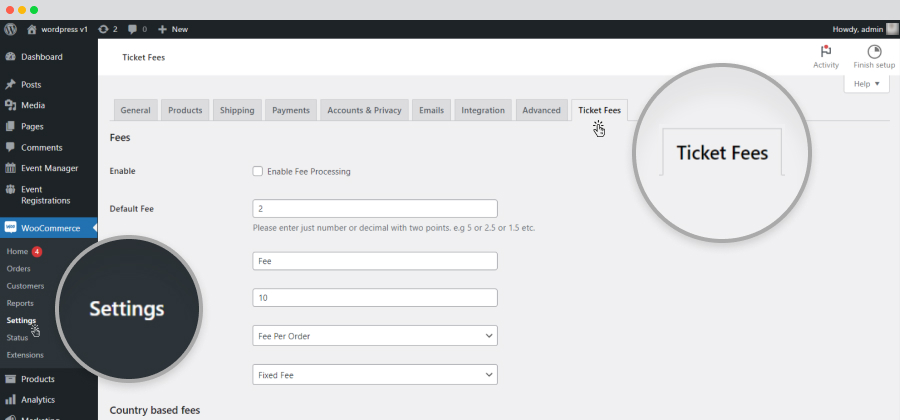Open the Fee Per Order dropdown

tap(375, 336)
